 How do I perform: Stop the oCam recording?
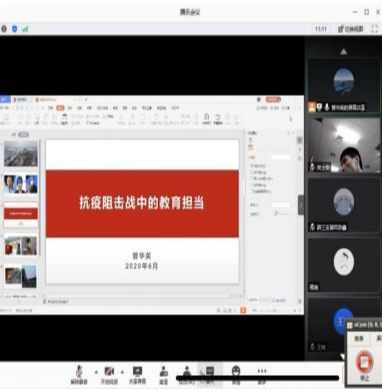coord(364,365)
